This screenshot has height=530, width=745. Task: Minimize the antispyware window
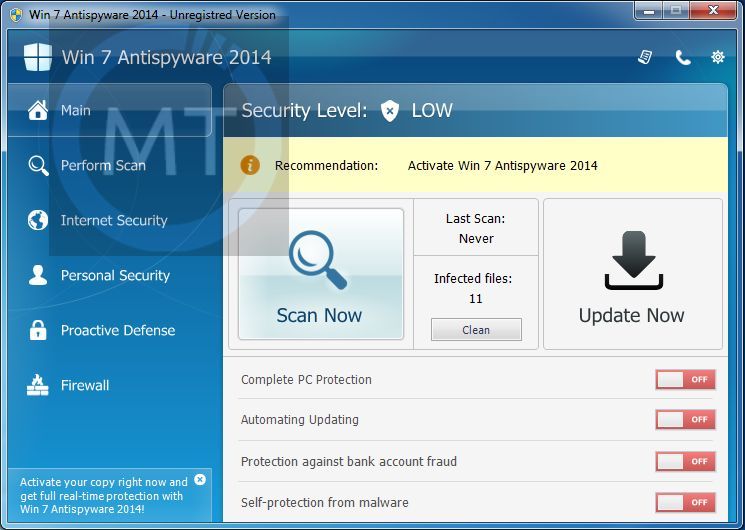click(649, 10)
